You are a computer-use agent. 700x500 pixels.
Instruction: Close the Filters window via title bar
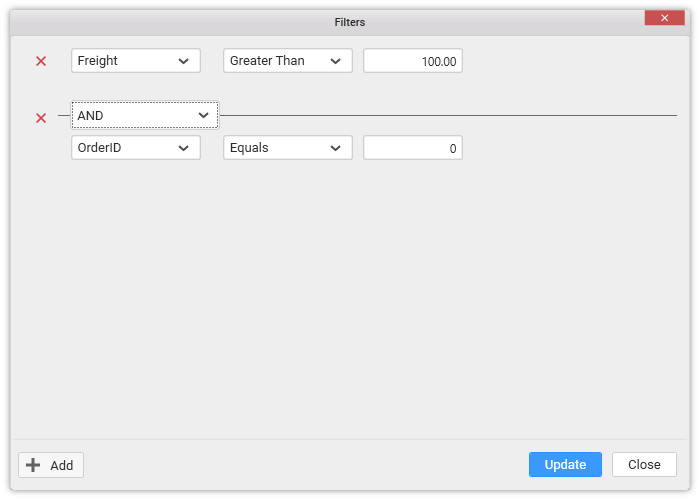(664, 18)
